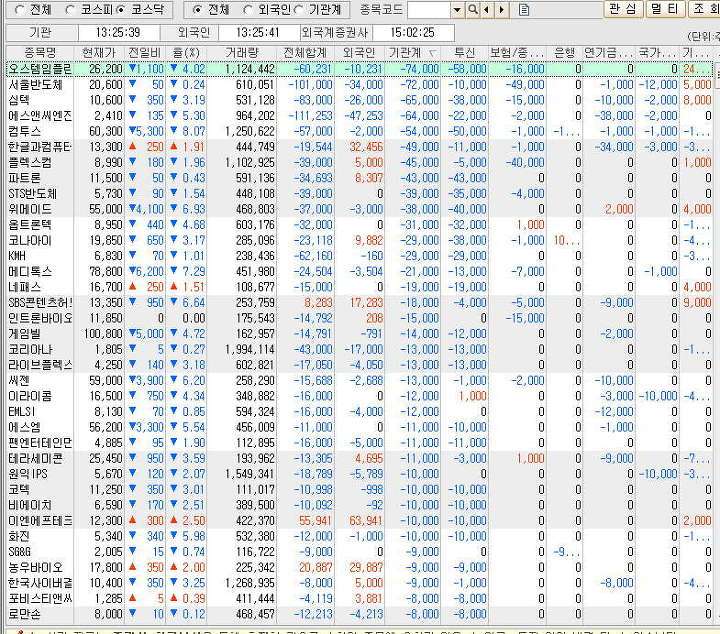Select the 코스닥 market radio button
720x634 pixels.
tap(121, 10)
